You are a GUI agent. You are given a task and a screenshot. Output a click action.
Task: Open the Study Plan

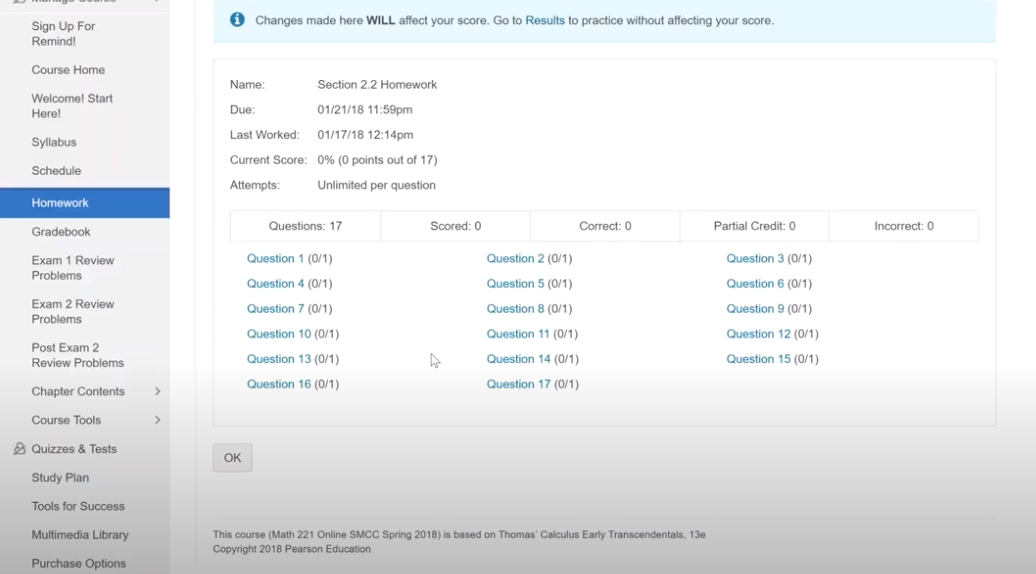60,478
